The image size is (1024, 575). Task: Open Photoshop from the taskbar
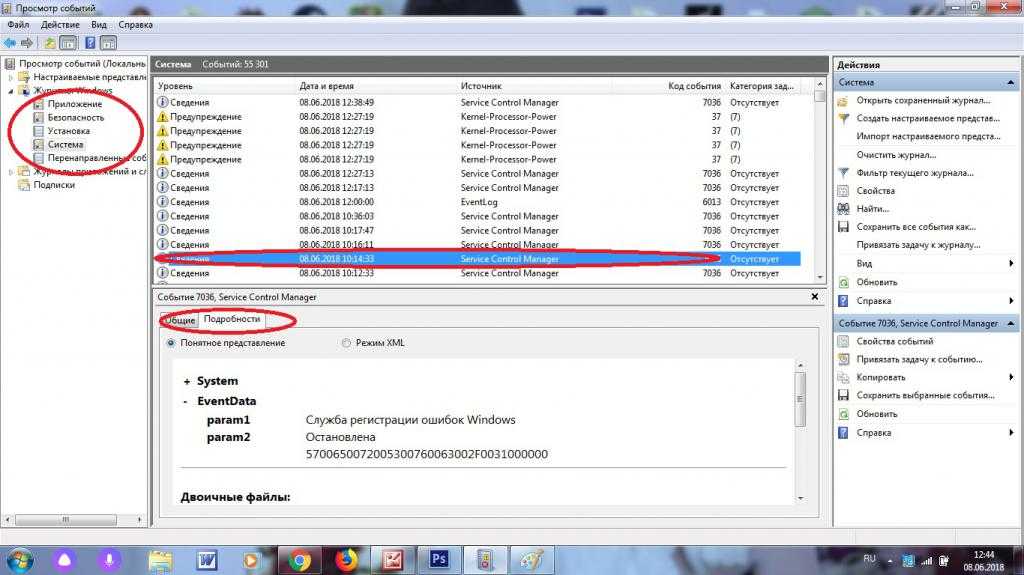(440, 561)
